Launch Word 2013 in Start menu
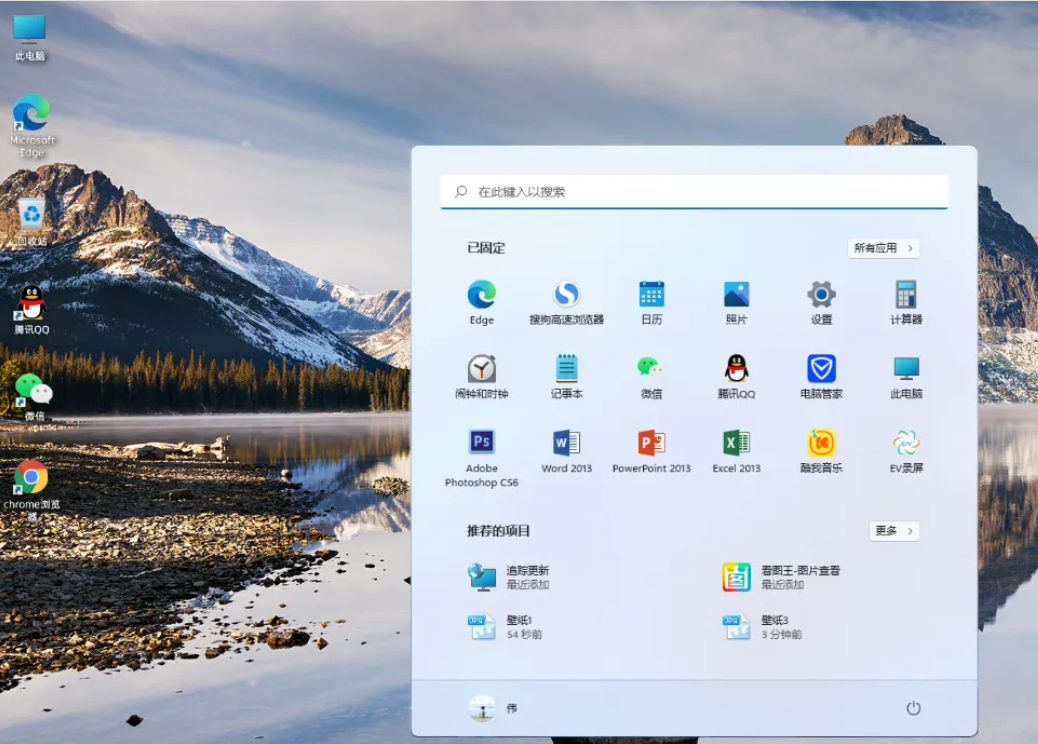This screenshot has height=744, width=1038. click(x=567, y=443)
